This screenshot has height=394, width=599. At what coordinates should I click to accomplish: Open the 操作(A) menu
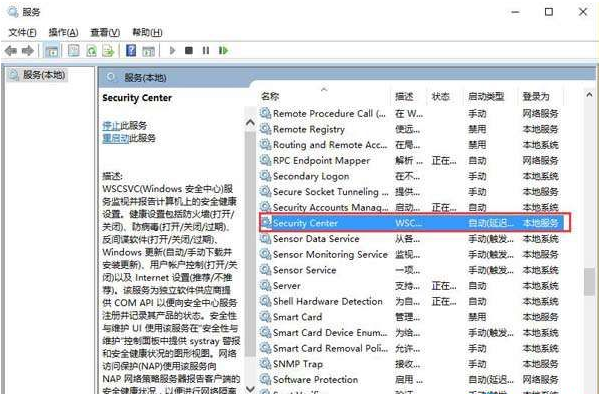[x=63, y=32]
